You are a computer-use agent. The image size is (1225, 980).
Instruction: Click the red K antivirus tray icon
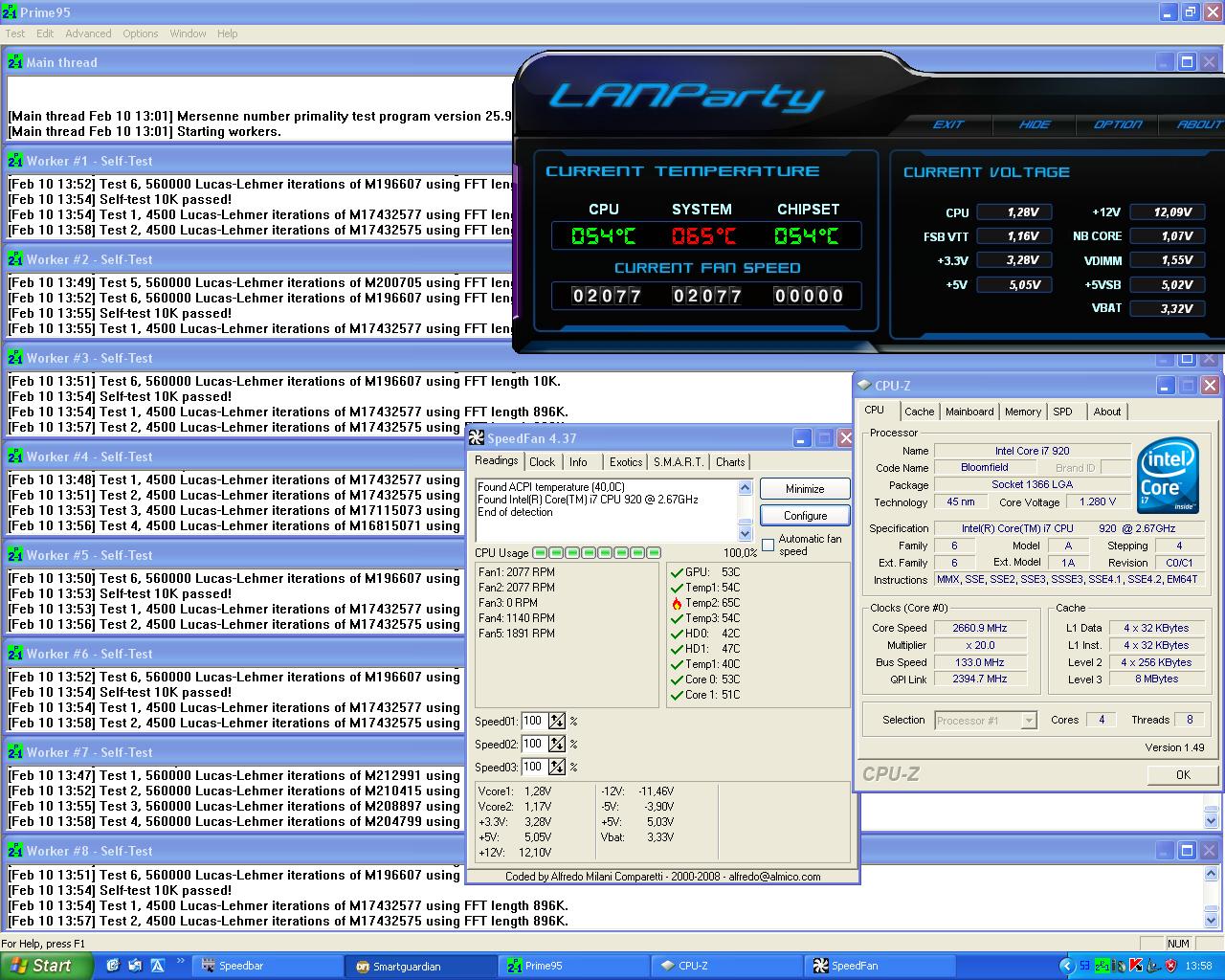(1136, 966)
